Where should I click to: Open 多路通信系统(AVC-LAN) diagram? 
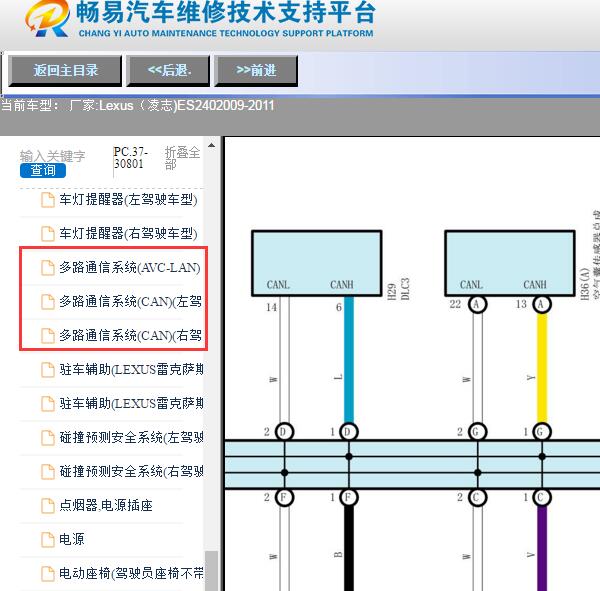point(130,268)
